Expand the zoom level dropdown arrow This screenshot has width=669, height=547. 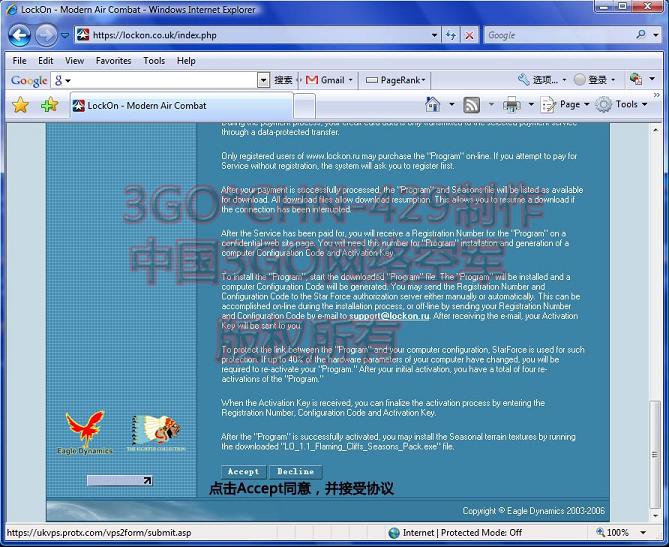pyautogui.click(x=643, y=532)
